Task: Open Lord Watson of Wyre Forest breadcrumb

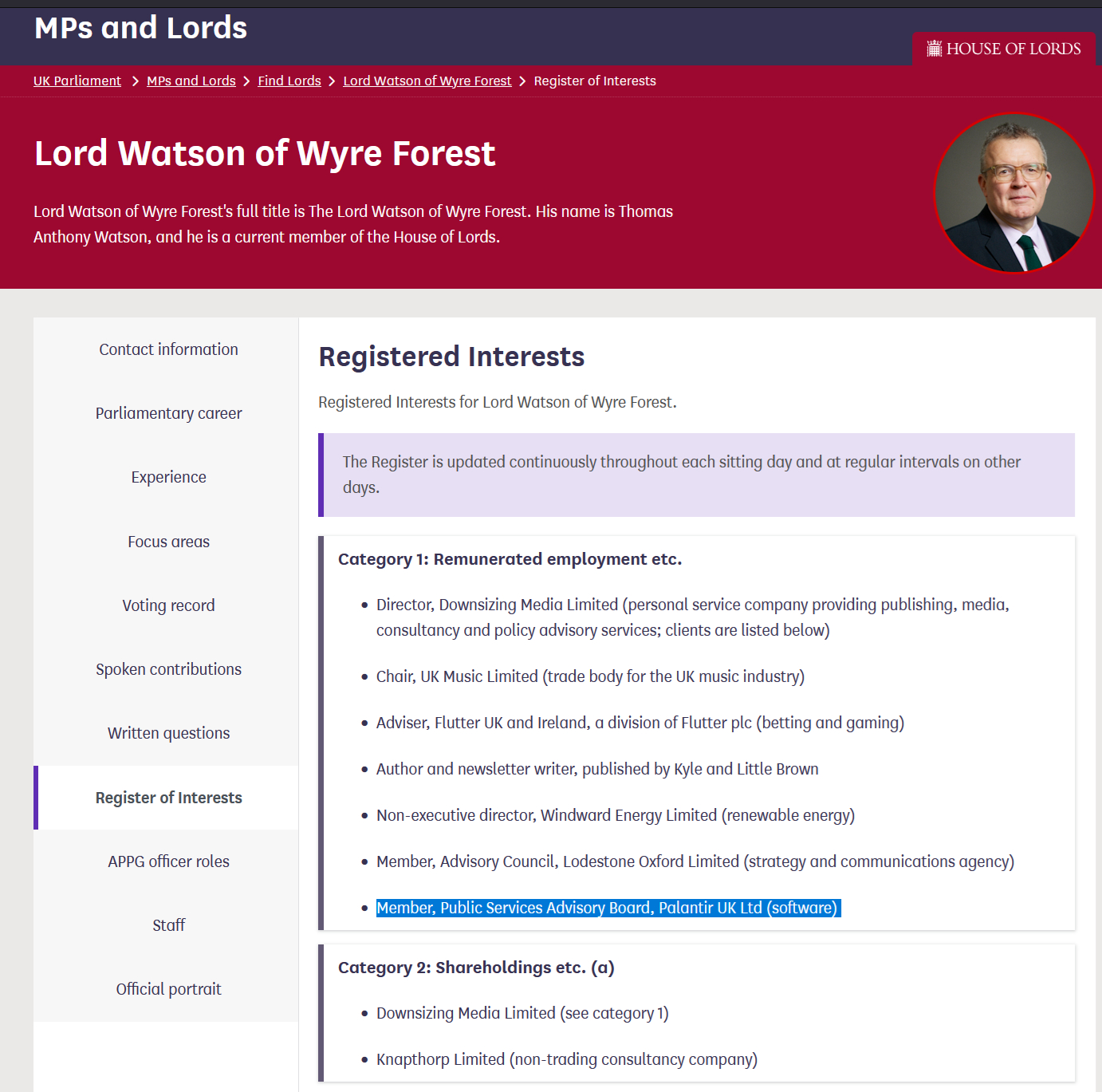Action: (427, 81)
